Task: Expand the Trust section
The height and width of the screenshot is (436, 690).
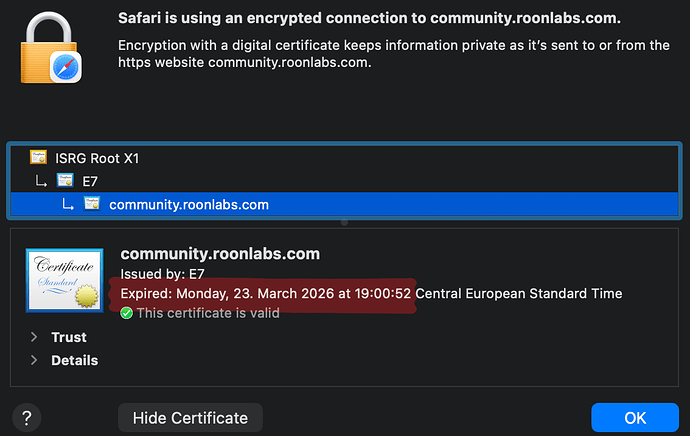Action: [36, 337]
